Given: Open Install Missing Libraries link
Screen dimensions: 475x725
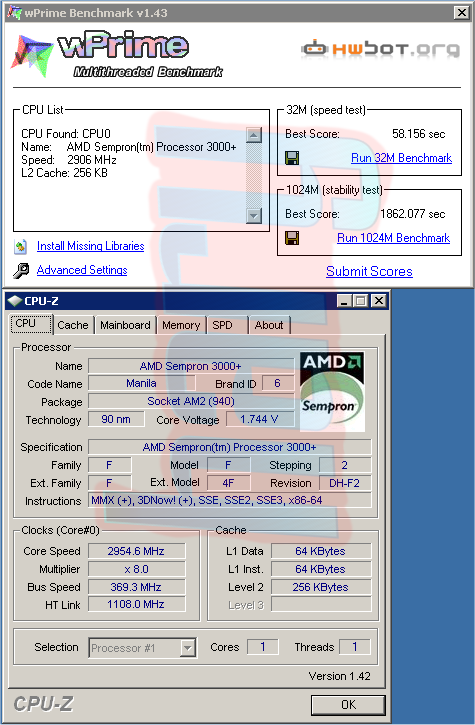Looking at the screenshot, I should pos(91,246).
